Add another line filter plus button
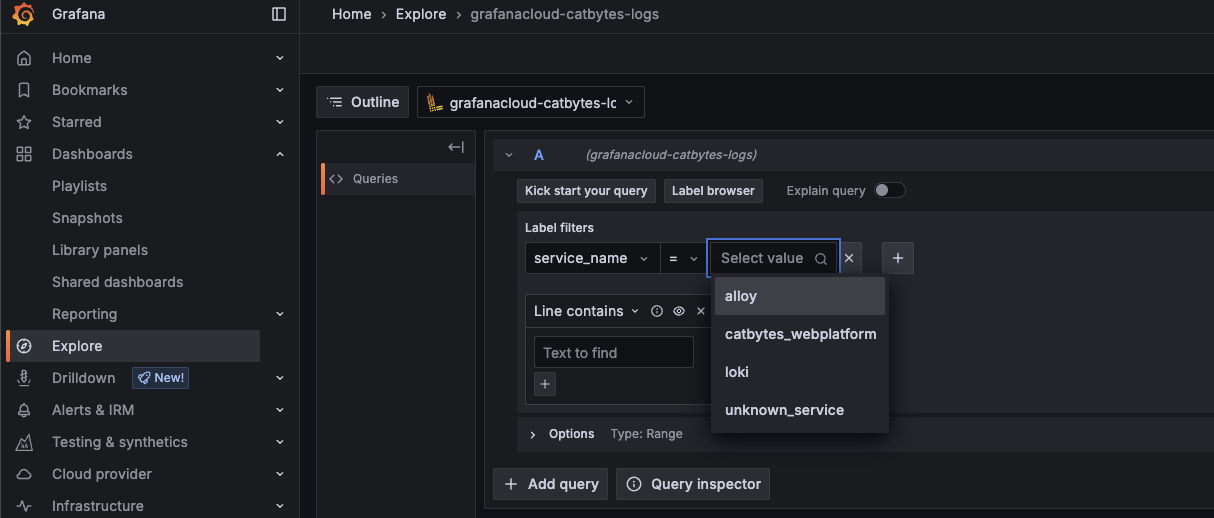Screen dimensions: 1214x518 (545, 383)
